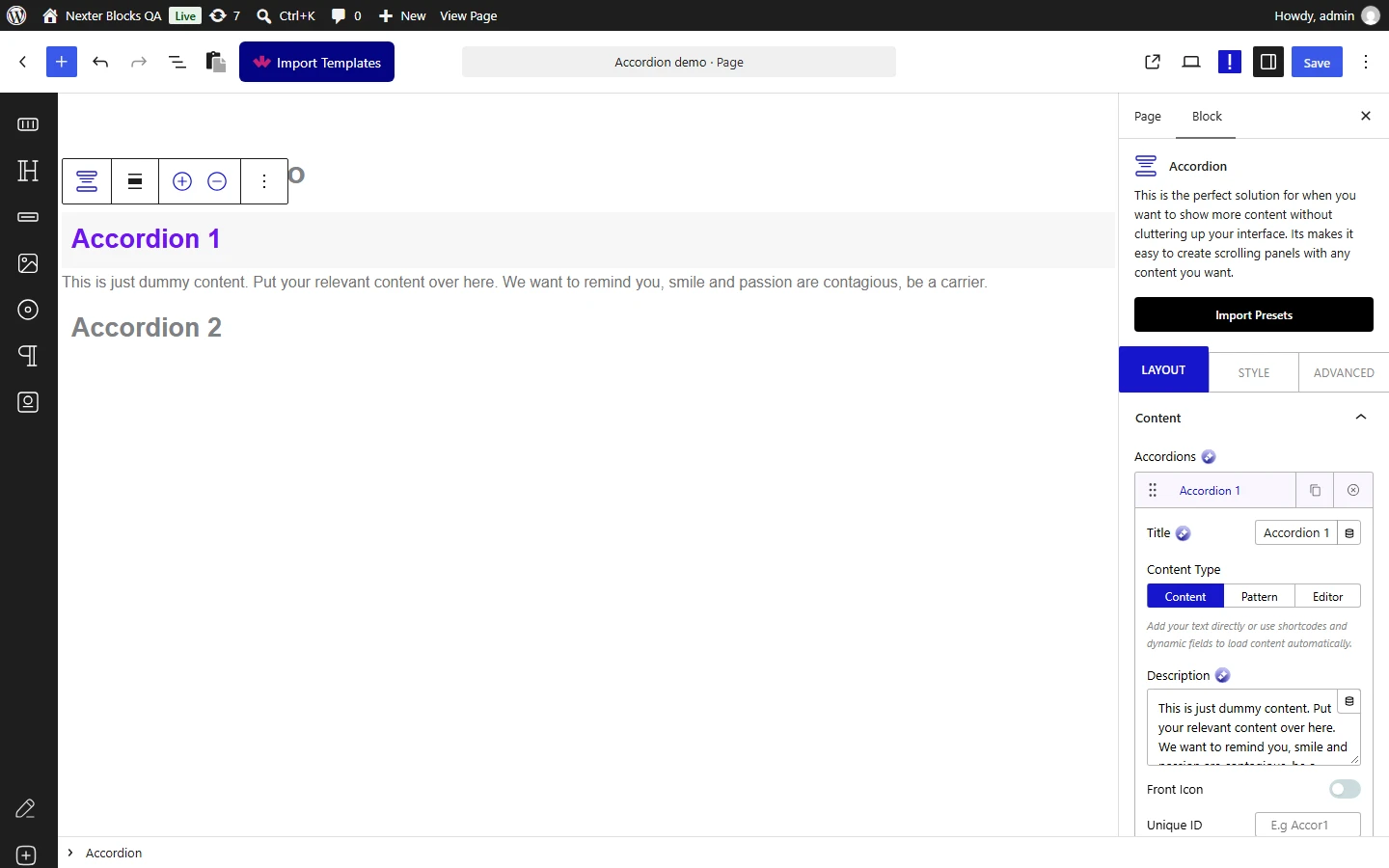Image resolution: width=1389 pixels, height=868 pixels.
Task: Open the device preview options
Action: (x=1191, y=62)
